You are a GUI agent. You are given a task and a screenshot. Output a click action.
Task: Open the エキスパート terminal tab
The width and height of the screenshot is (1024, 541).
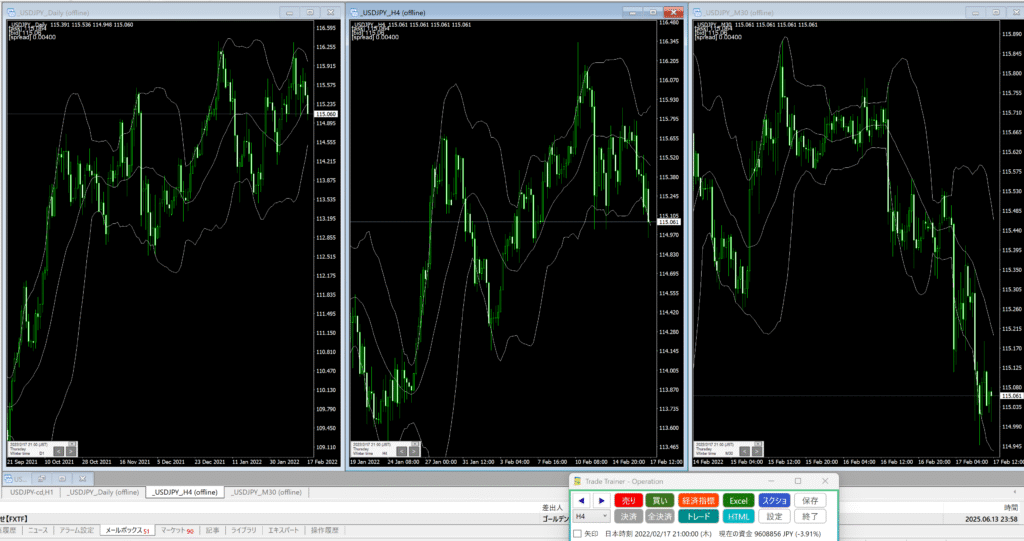pos(283,531)
